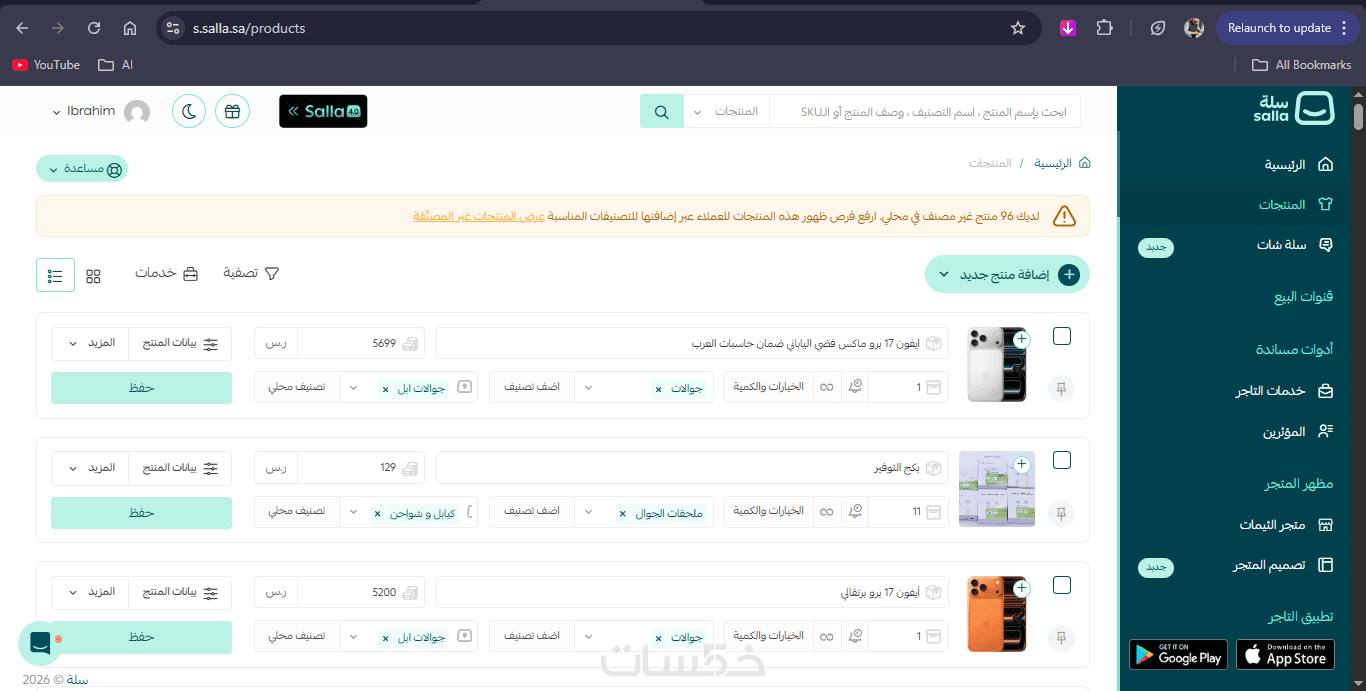Toggle unlimited quantity for بكج التوفير

point(826,512)
